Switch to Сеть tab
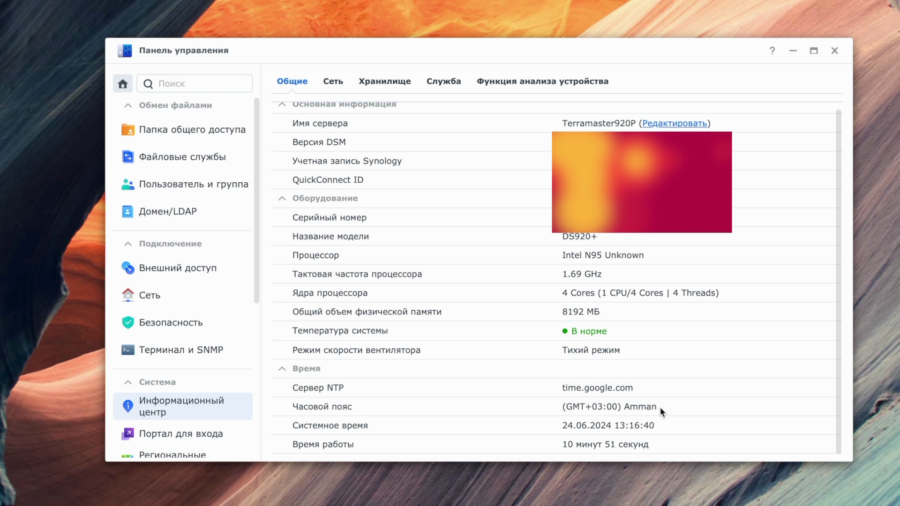 [333, 81]
